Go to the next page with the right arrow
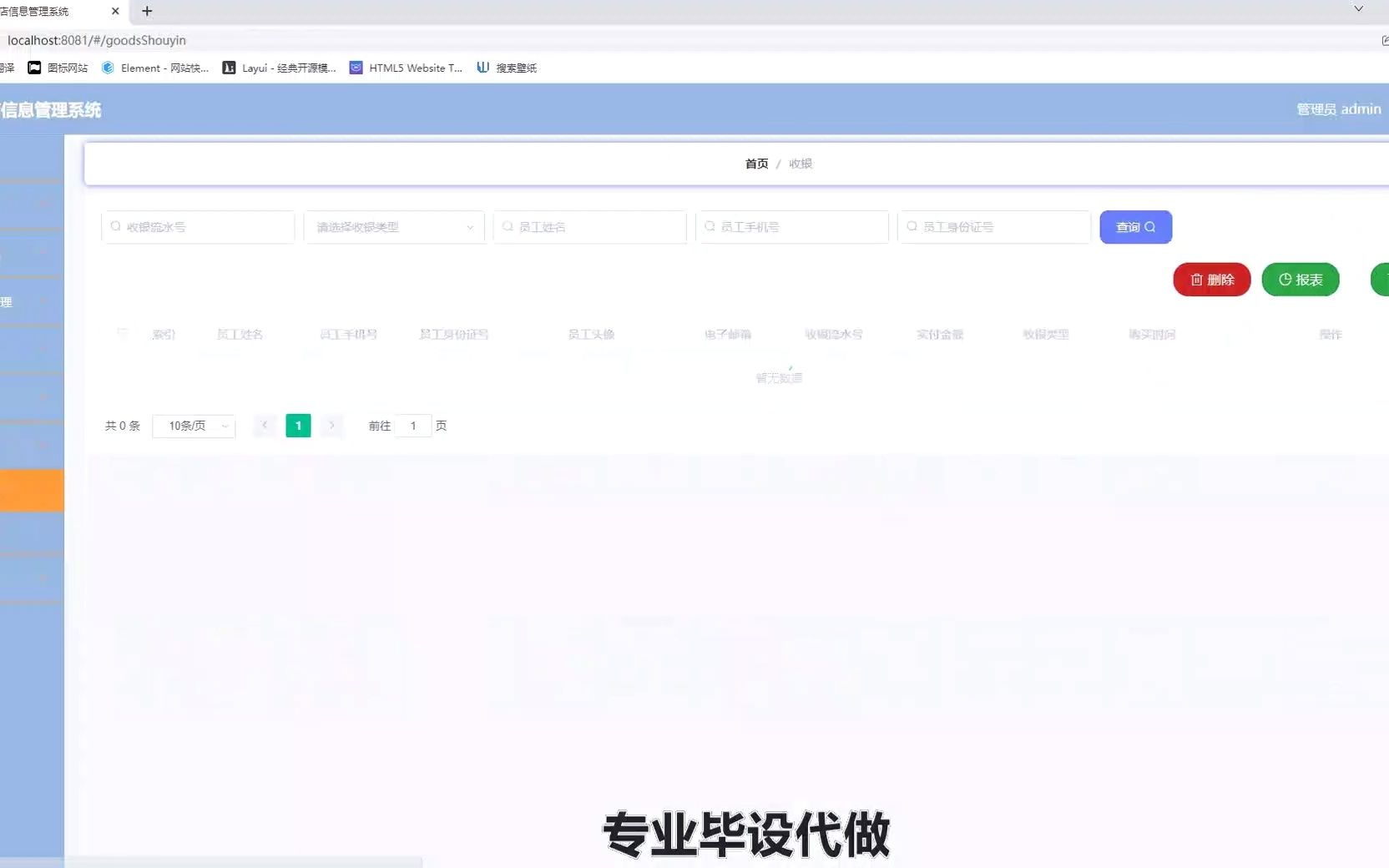1389x868 pixels. [x=331, y=426]
